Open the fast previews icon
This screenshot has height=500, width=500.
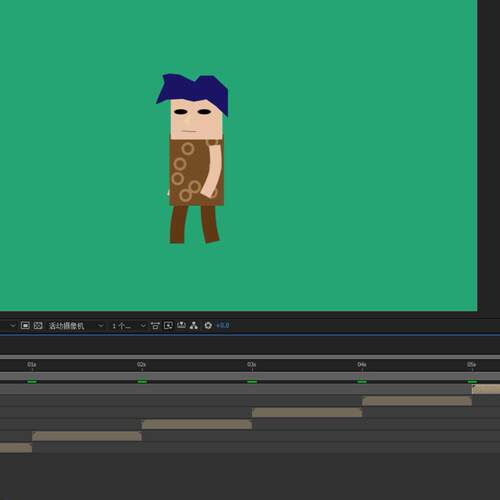168,325
